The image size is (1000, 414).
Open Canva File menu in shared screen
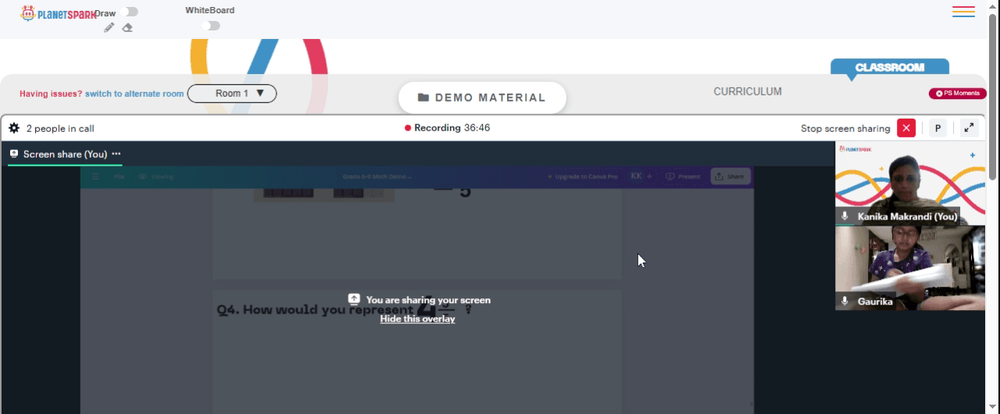tap(119, 176)
